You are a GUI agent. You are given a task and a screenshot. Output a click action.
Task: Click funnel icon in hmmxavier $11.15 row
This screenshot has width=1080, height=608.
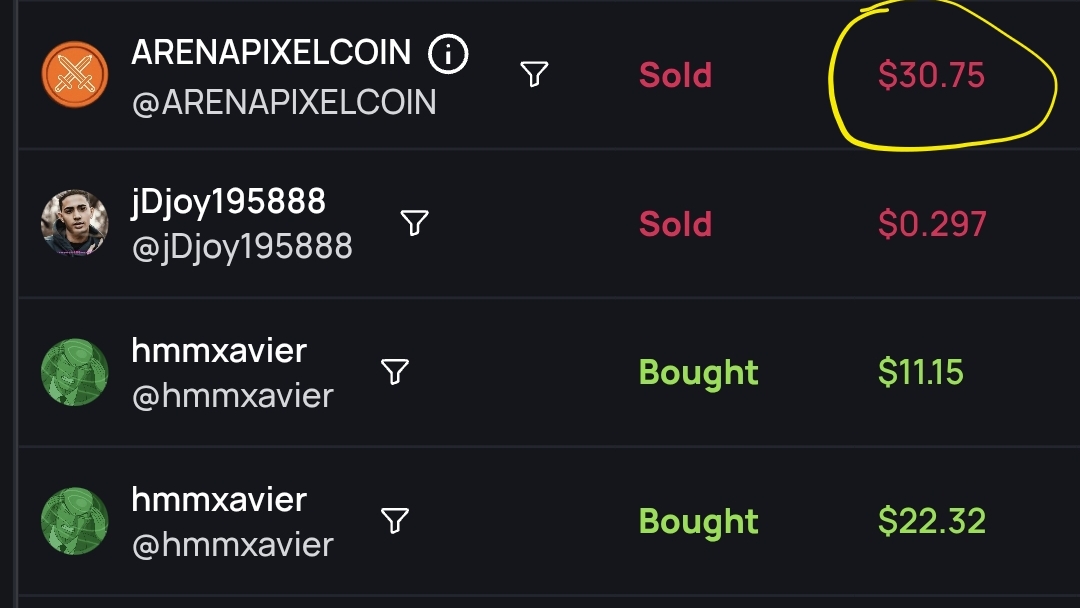coord(396,371)
